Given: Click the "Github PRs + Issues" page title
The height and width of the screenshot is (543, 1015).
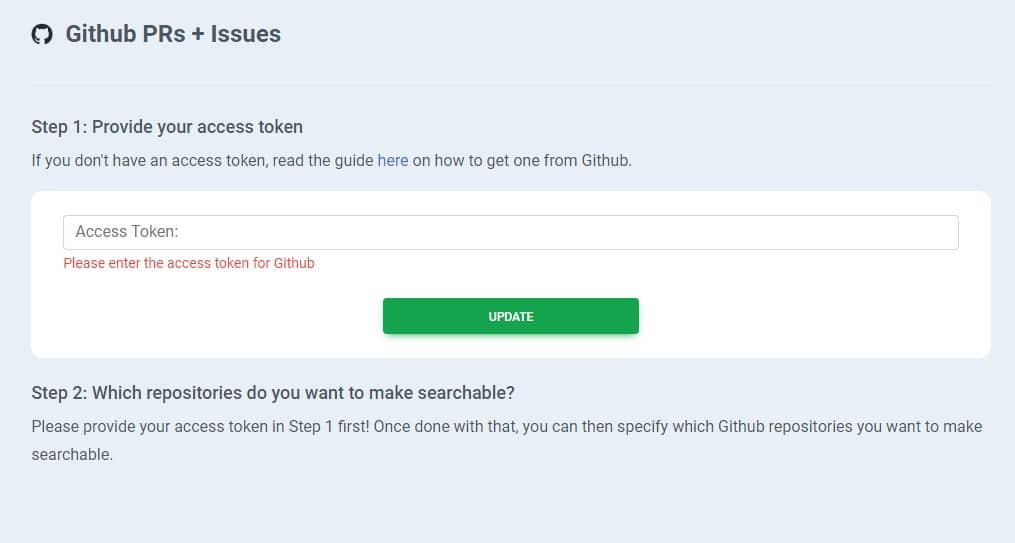Looking at the screenshot, I should point(173,34).
